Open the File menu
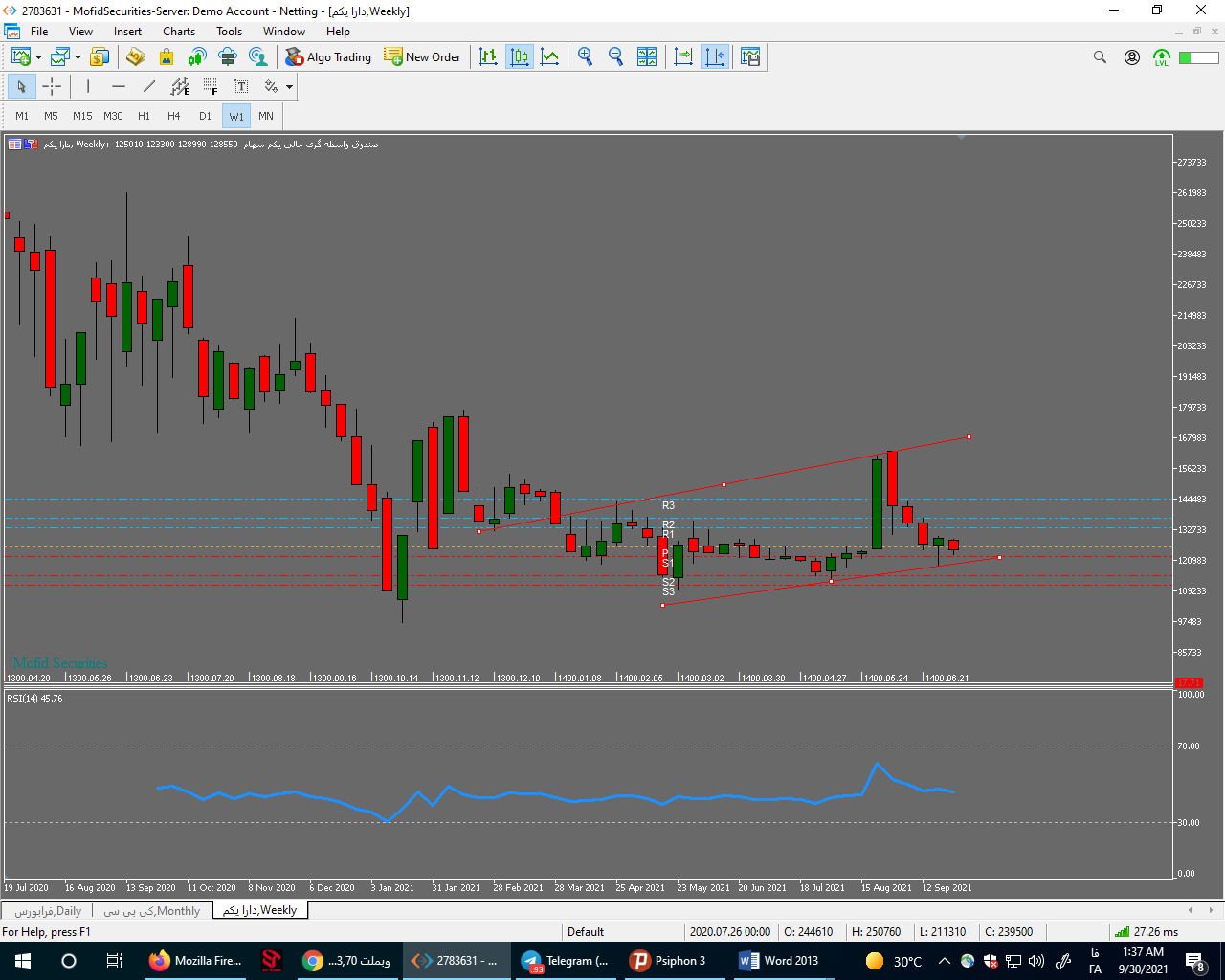Screen dimensions: 1225x980 [x=39, y=32]
